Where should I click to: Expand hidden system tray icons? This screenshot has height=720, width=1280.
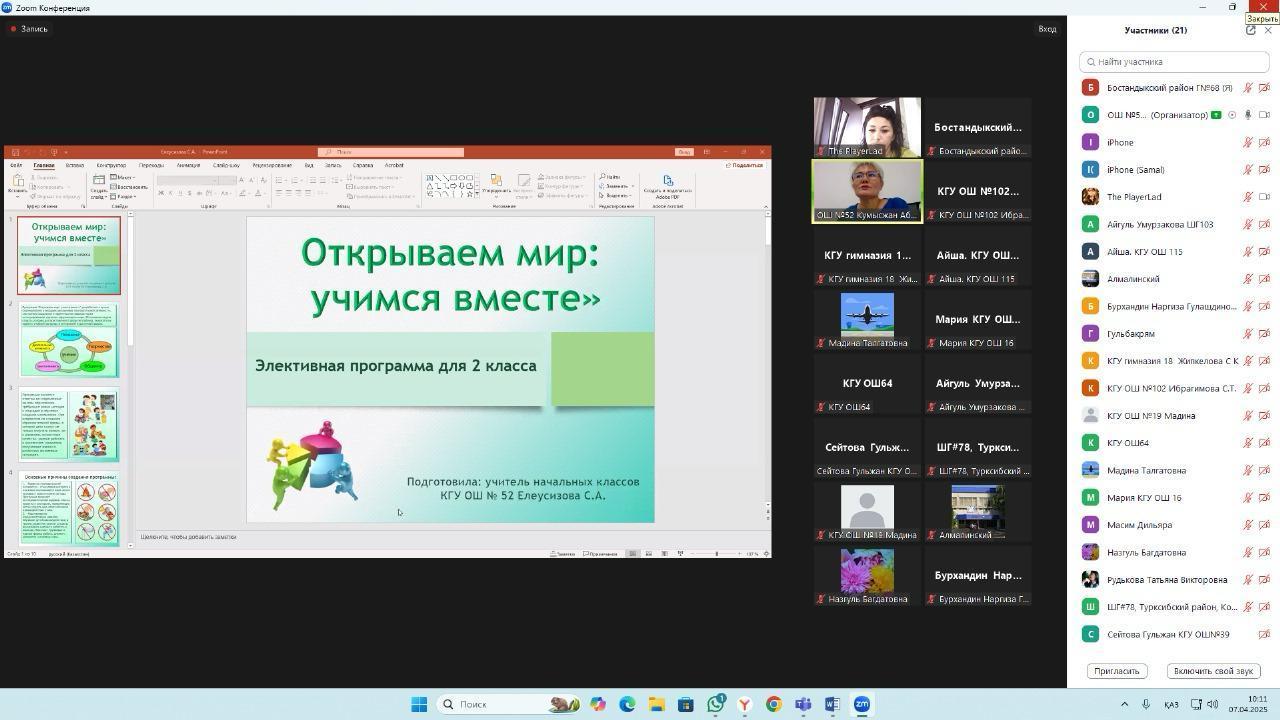[x=1124, y=704]
